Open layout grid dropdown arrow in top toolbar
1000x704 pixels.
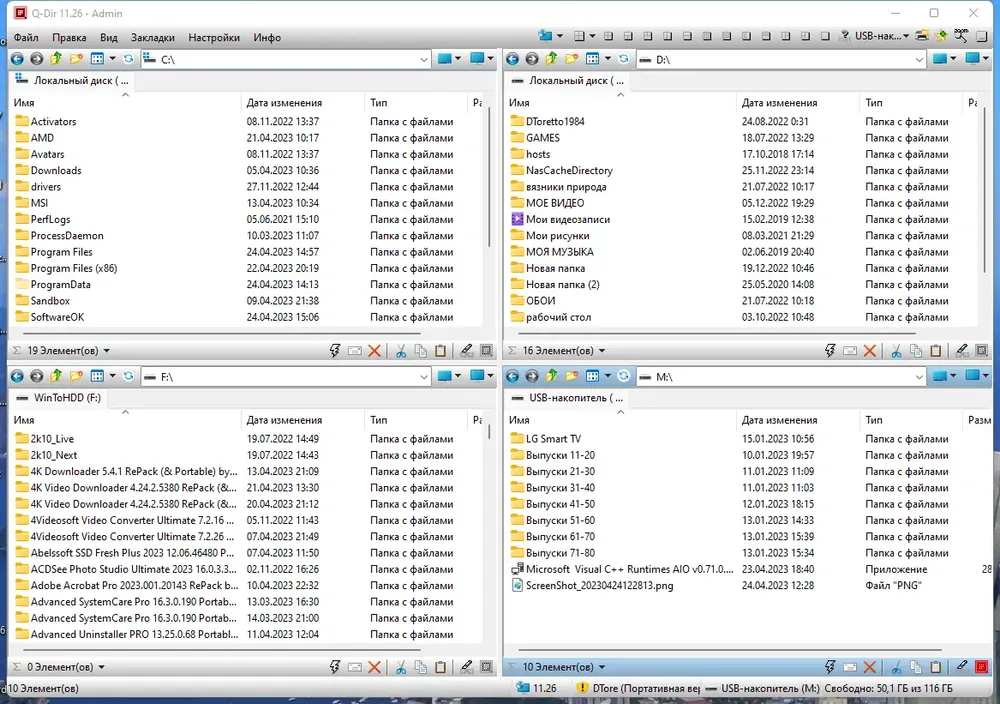(x=592, y=36)
